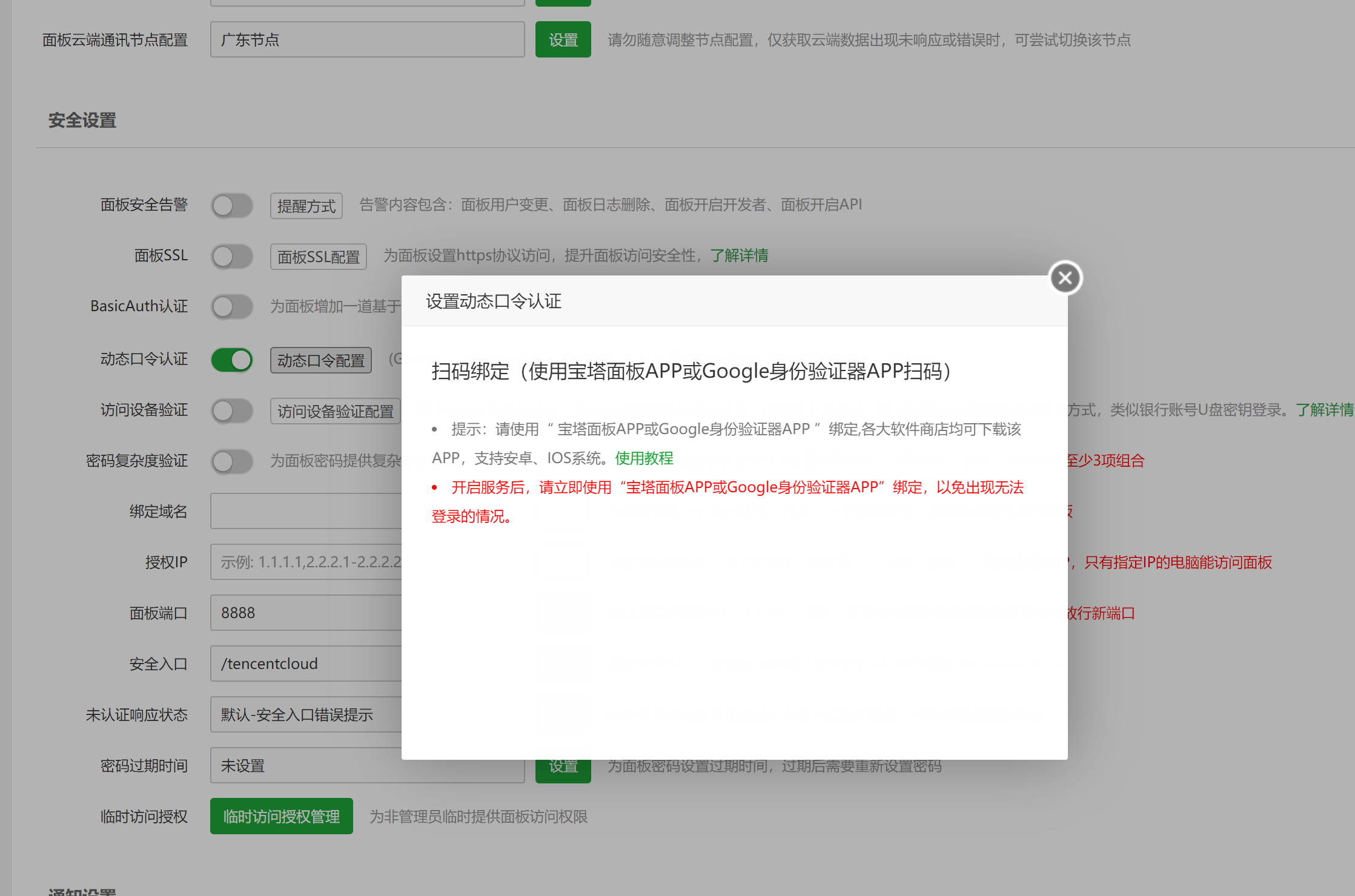Open the 使用教程 link in the dialog
1355x896 pixels.
pyautogui.click(x=644, y=458)
